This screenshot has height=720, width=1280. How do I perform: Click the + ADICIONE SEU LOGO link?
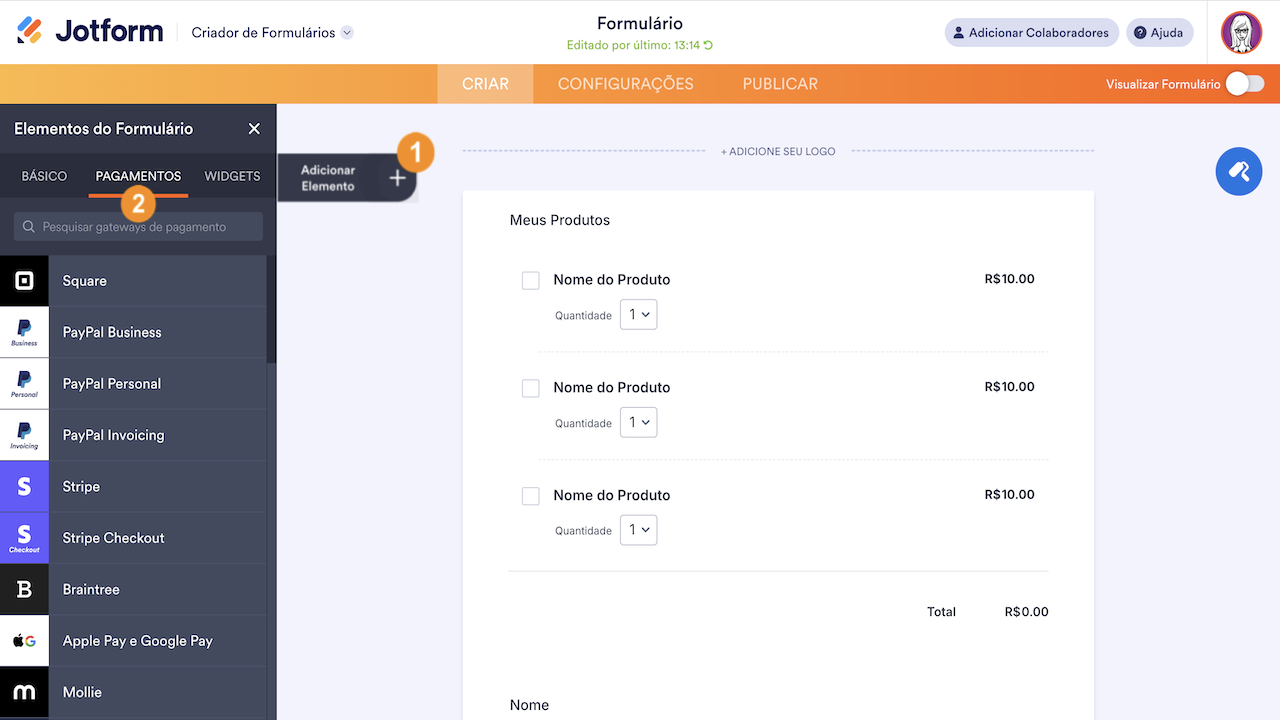778,152
